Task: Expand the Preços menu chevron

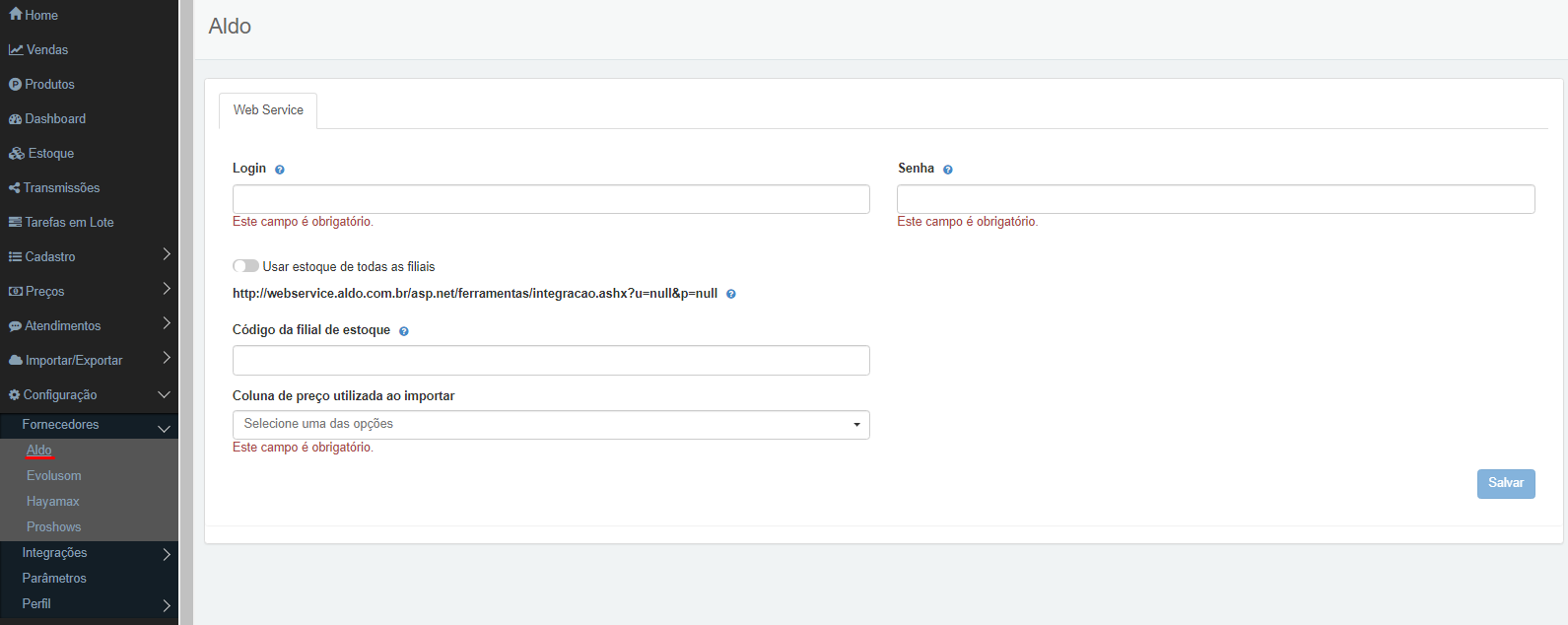Action: pos(167,289)
